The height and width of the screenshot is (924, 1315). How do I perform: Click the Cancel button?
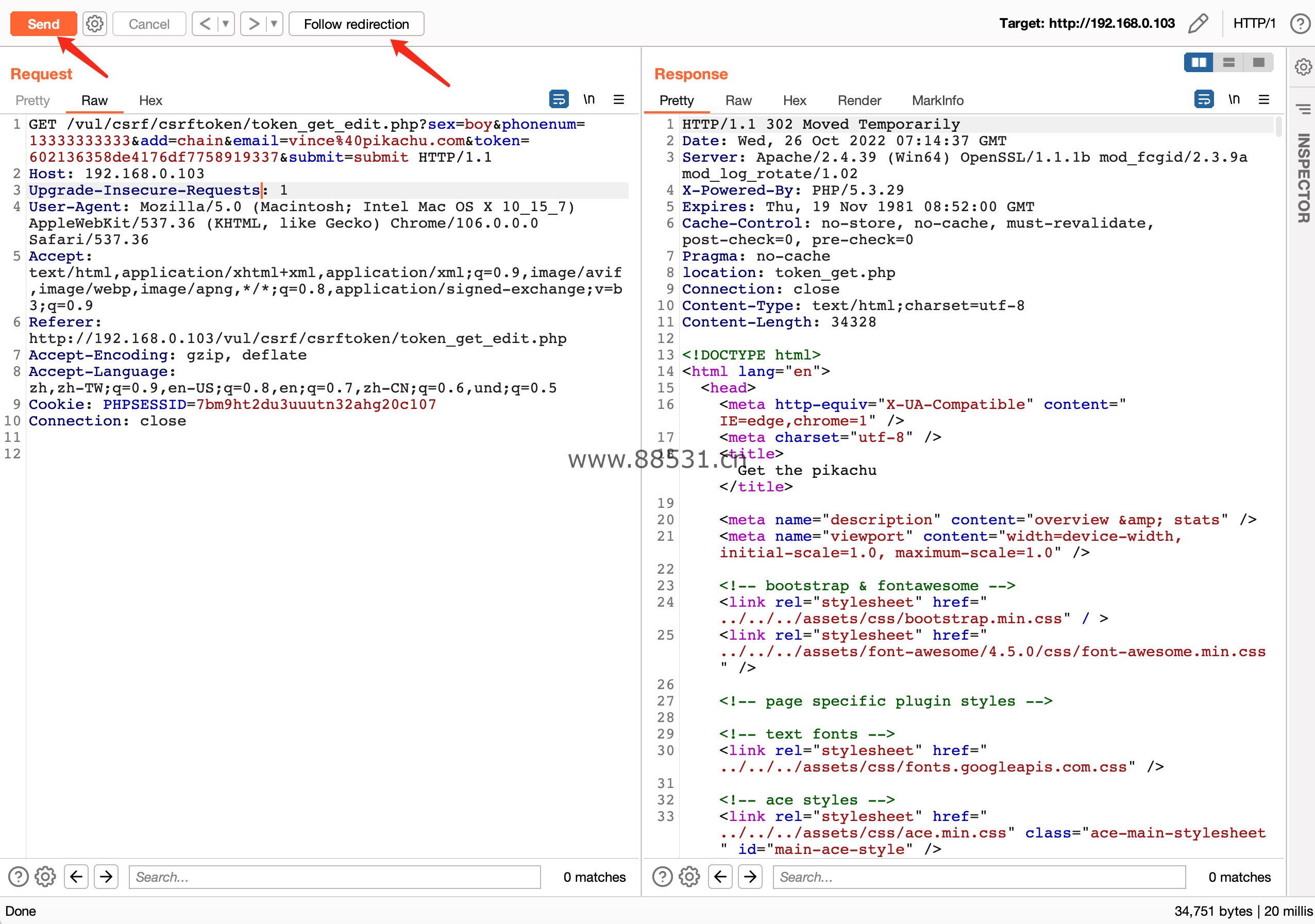pos(149,24)
